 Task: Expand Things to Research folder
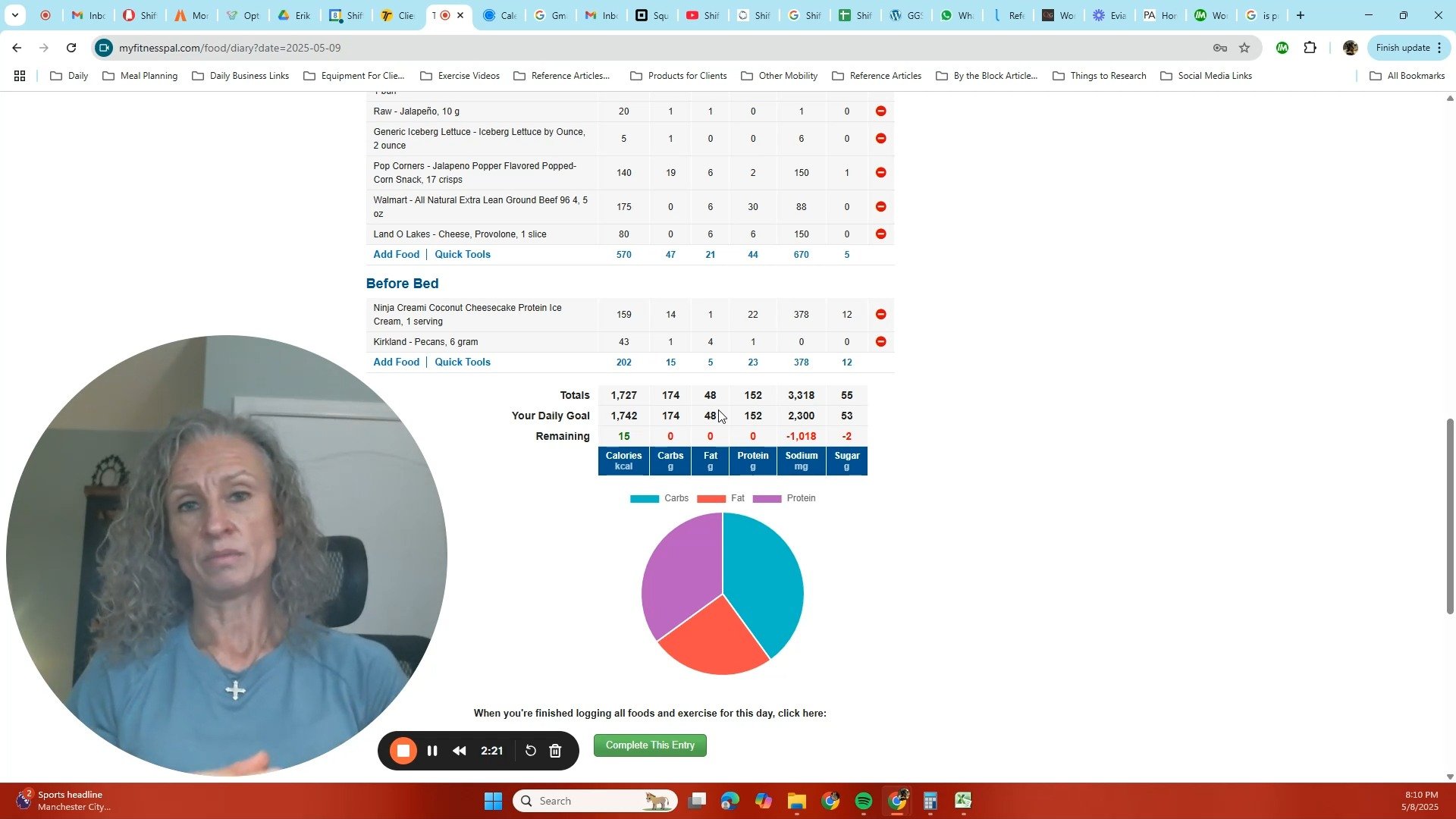1100,76
